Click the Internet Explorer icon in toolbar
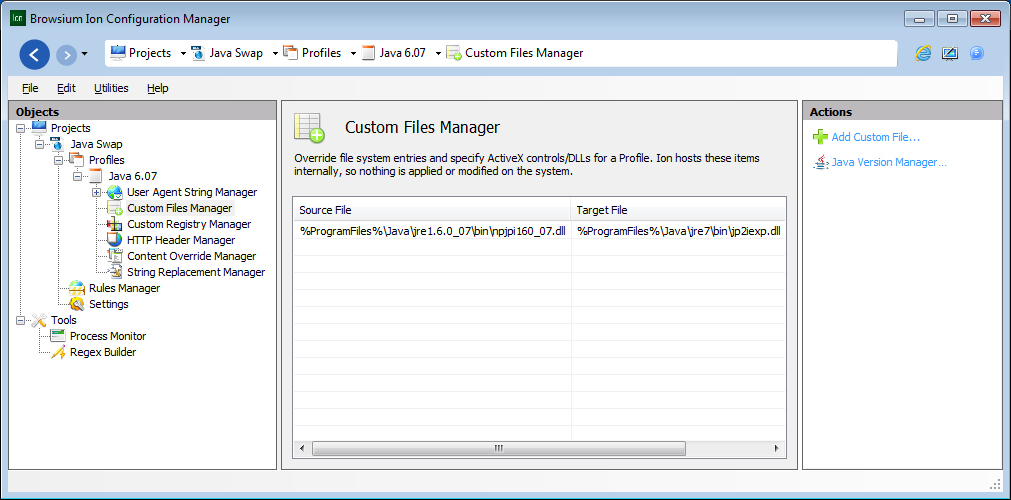1011x500 pixels. 923,54
